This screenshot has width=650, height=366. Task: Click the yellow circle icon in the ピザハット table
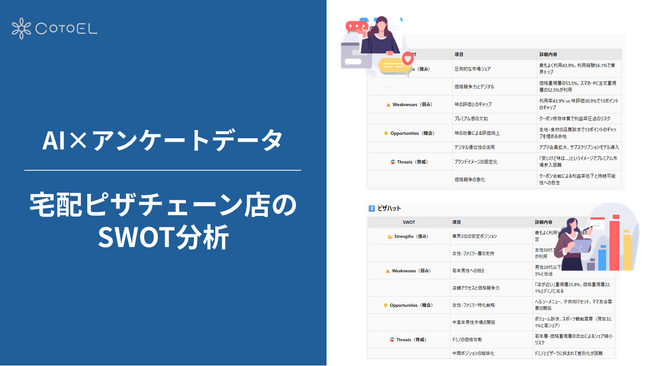tap(386, 305)
